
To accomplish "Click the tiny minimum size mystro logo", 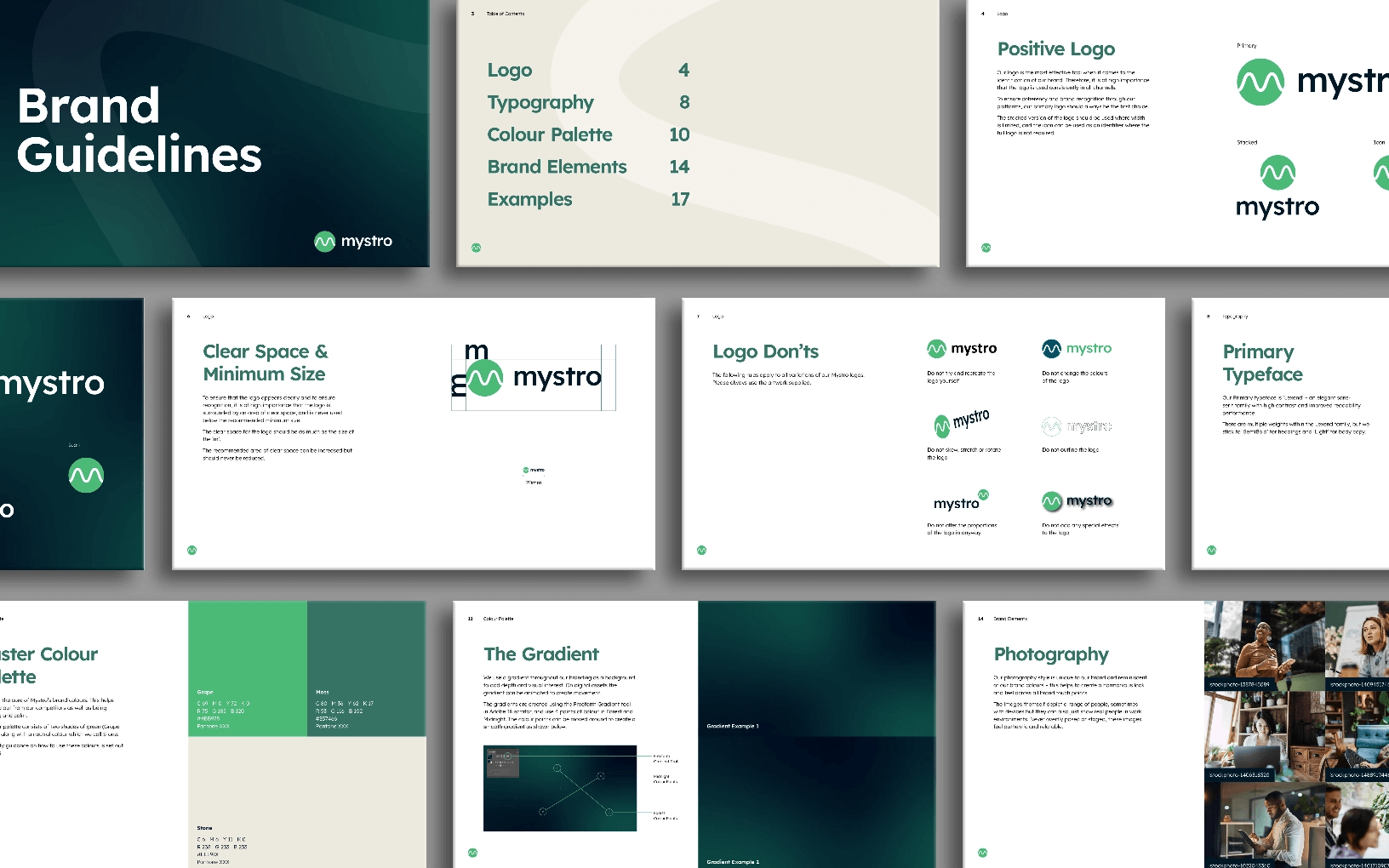I will [534, 470].
